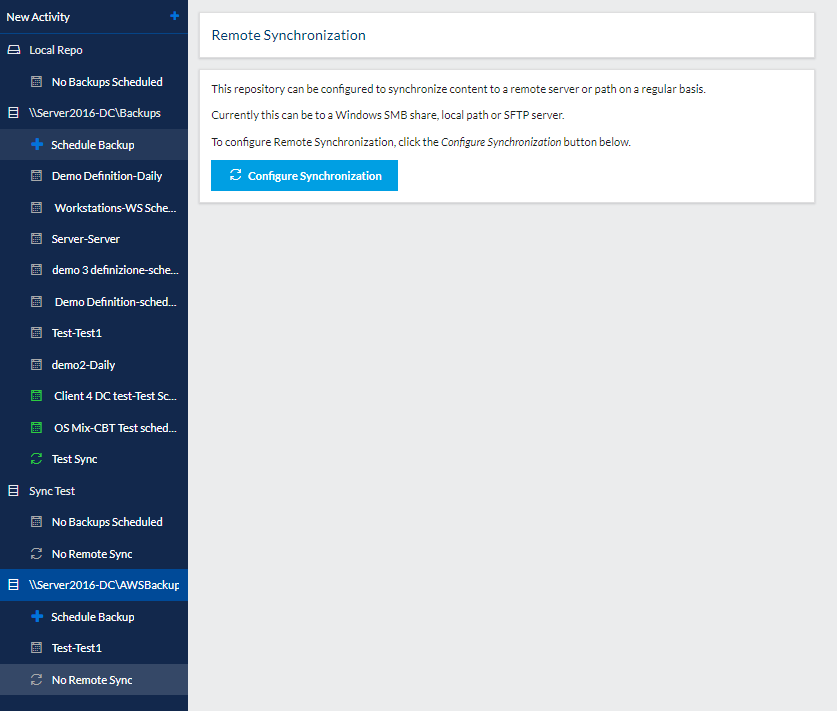Screen dimensions: 837x711
Task: Click the Local Repo drive icon
Action: (x=13, y=50)
